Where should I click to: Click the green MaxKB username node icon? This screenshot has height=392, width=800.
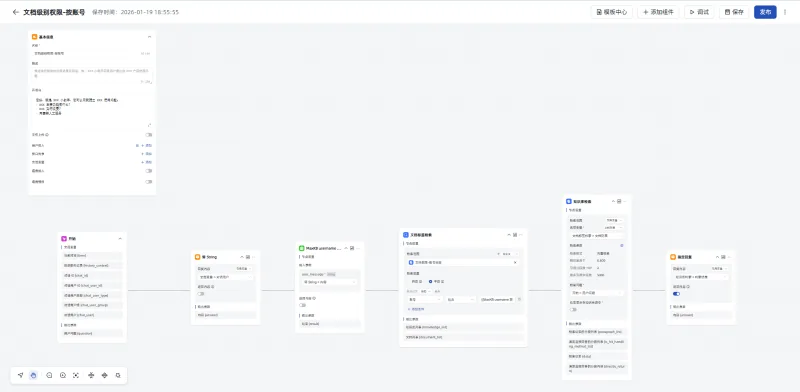pyautogui.click(x=302, y=248)
